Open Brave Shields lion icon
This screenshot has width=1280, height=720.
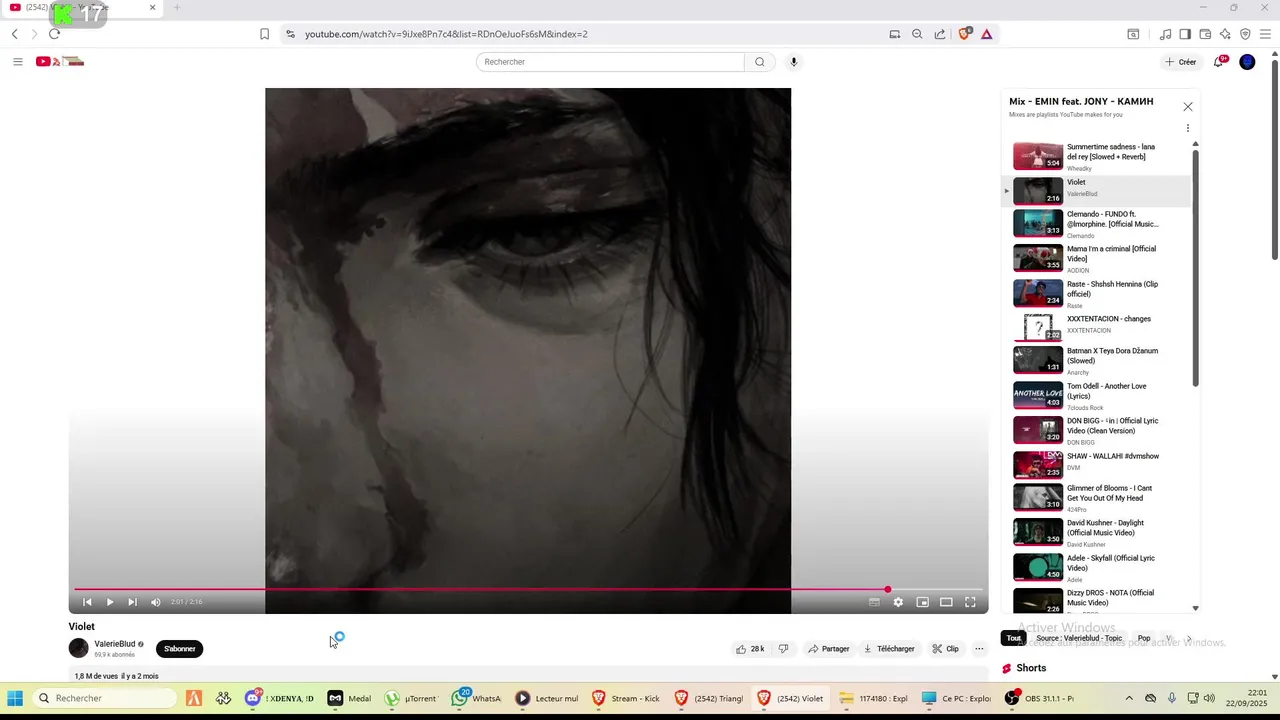[964, 33]
